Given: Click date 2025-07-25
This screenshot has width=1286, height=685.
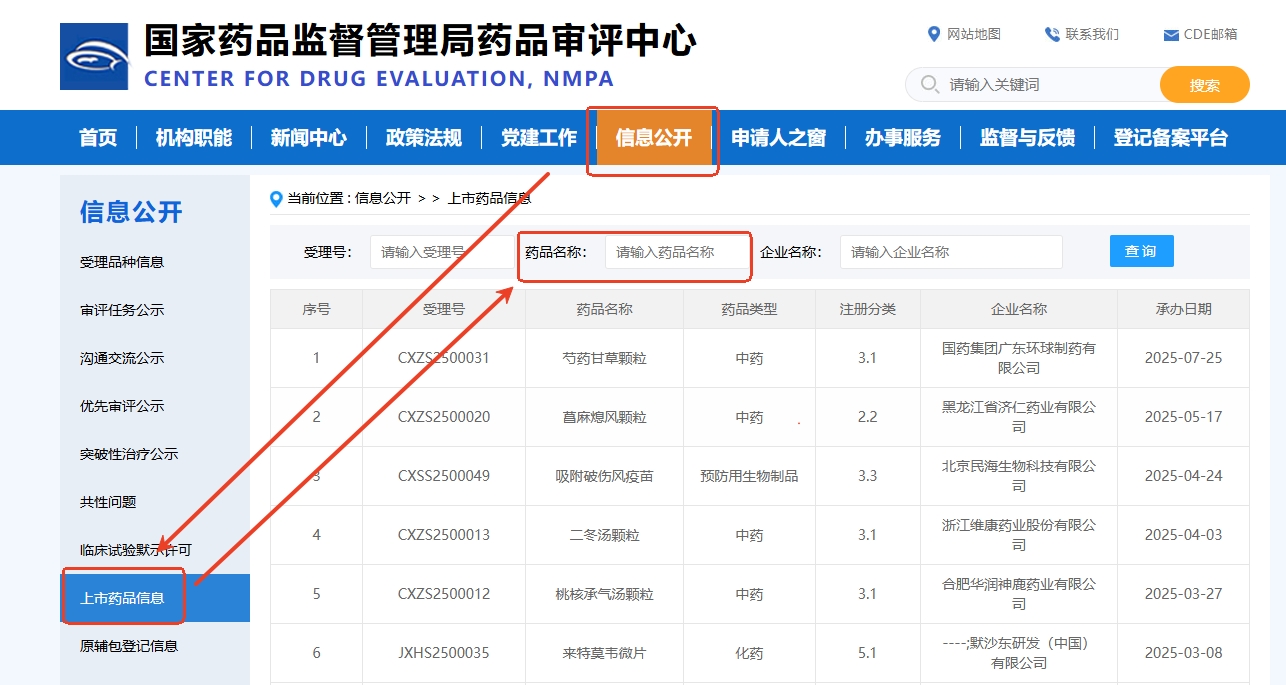Looking at the screenshot, I should pos(1183,358).
